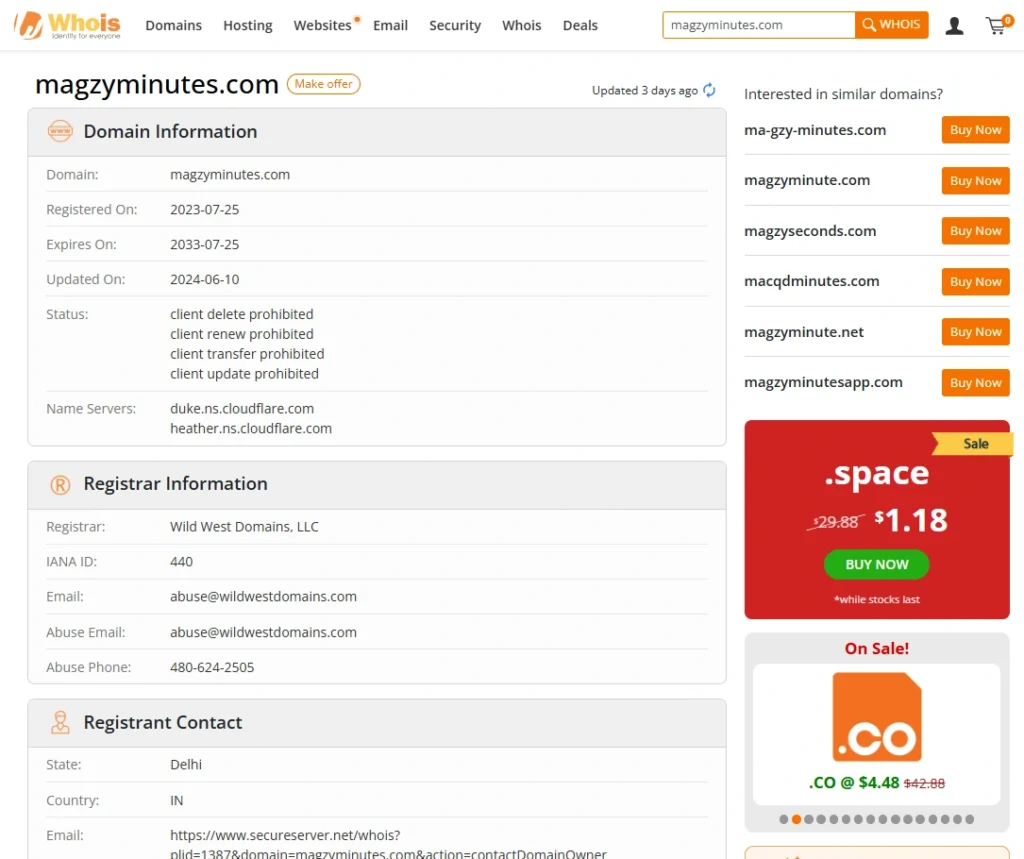Image resolution: width=1024 pixels, height=859 pixels.
Task: Open the Whois menu item
Action: point(522,25)
